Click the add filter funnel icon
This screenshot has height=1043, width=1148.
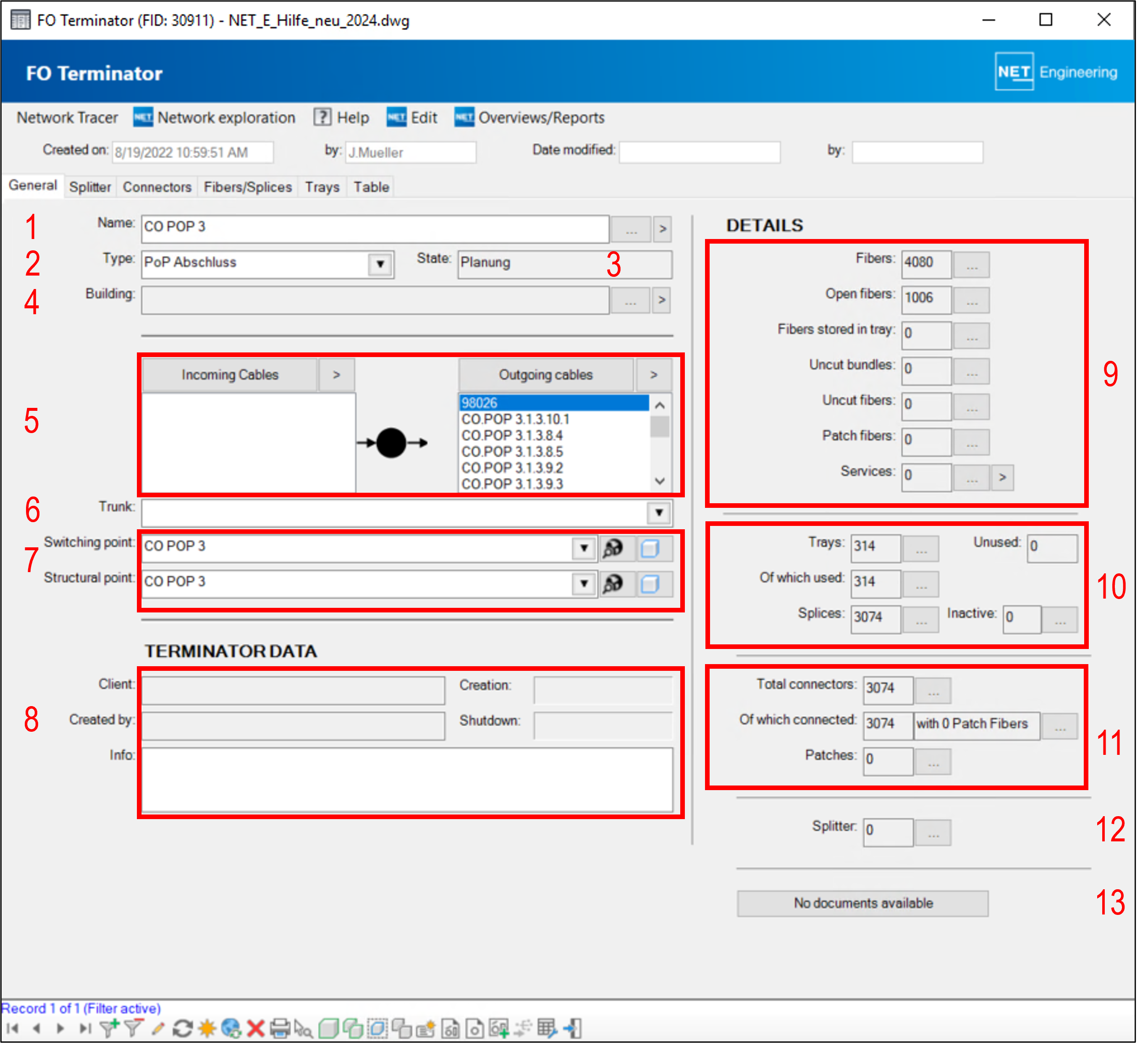click(109, 1027)
